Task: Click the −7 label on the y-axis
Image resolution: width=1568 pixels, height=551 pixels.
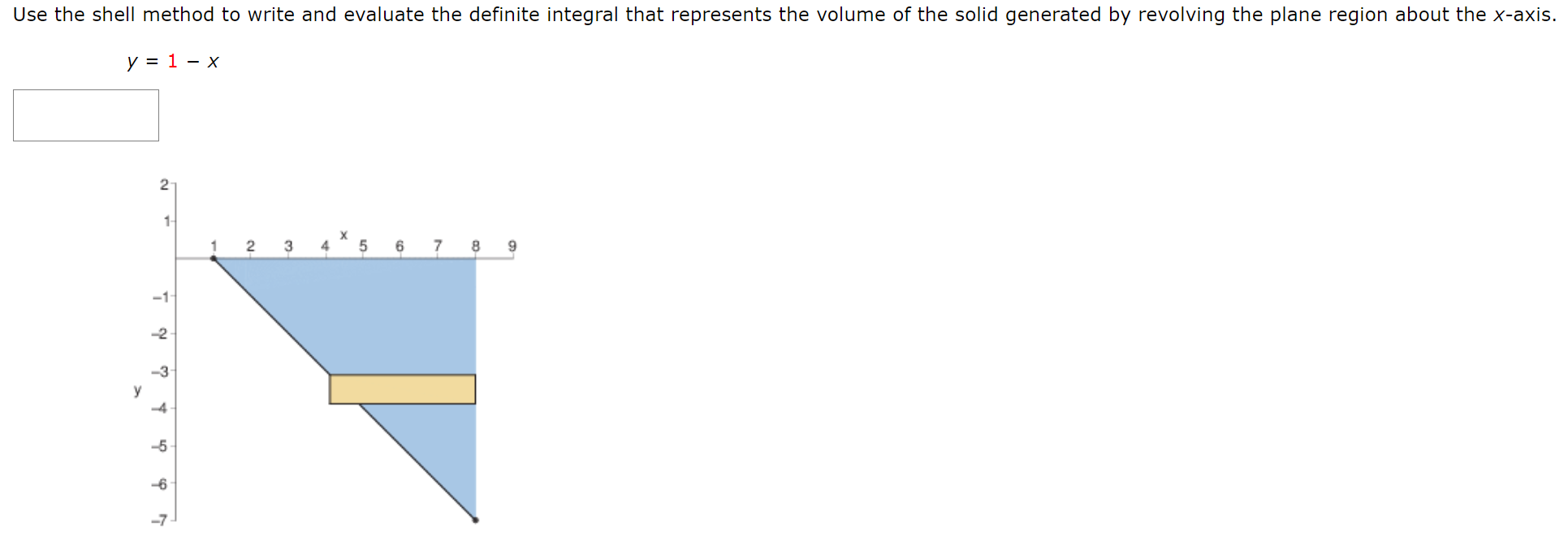Action: coord(158,518)
